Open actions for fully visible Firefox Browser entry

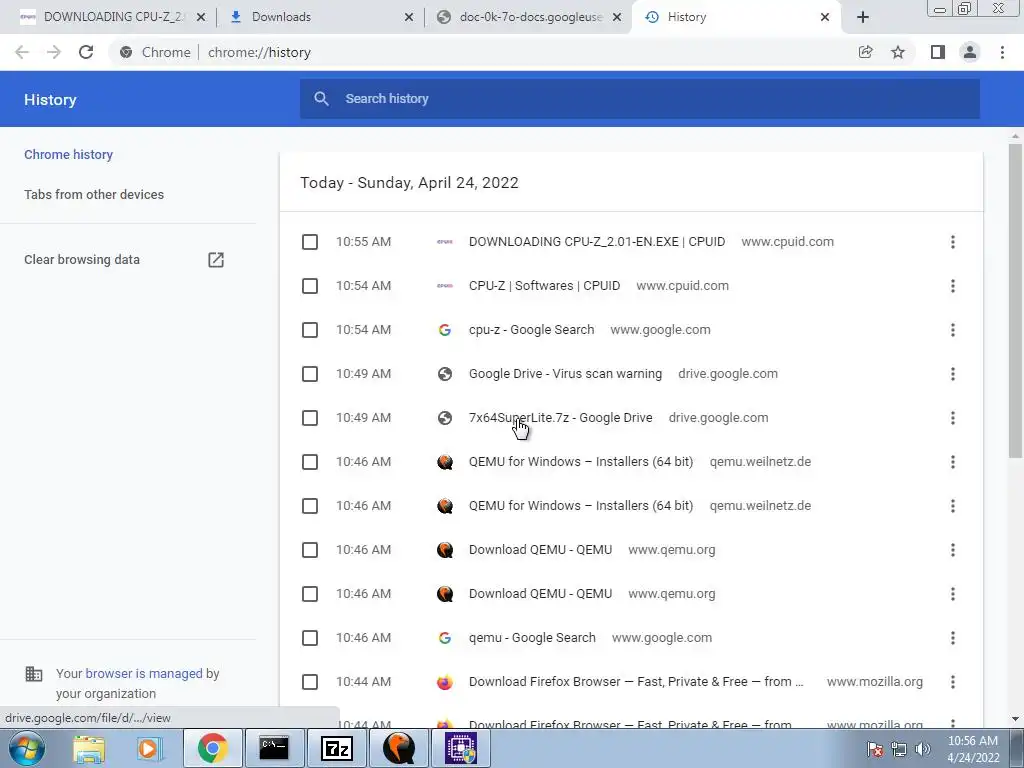pyautogui.click(x=953, y=682)
